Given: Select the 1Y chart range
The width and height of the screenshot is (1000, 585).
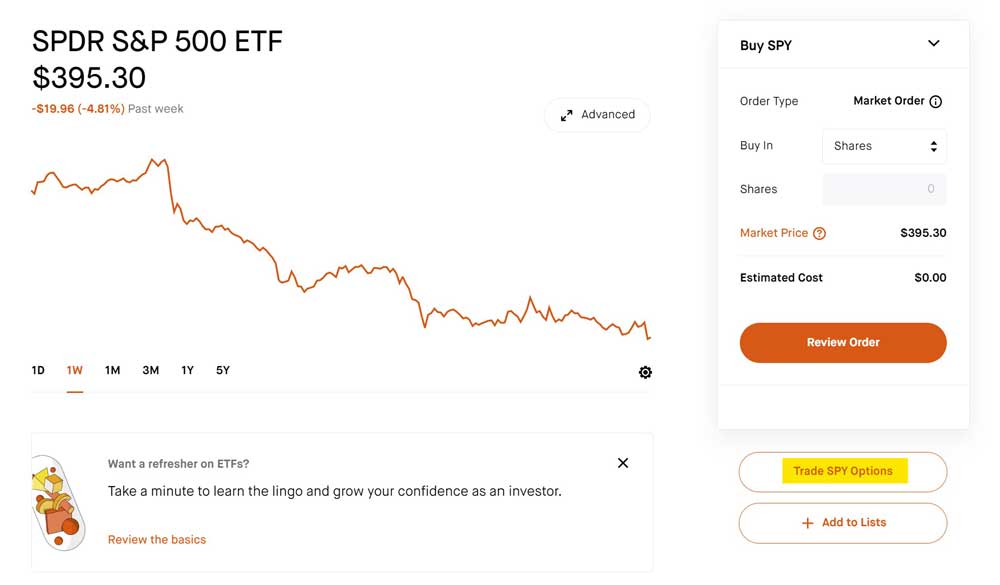Looking at the screenshot, I should click(188, 370).
